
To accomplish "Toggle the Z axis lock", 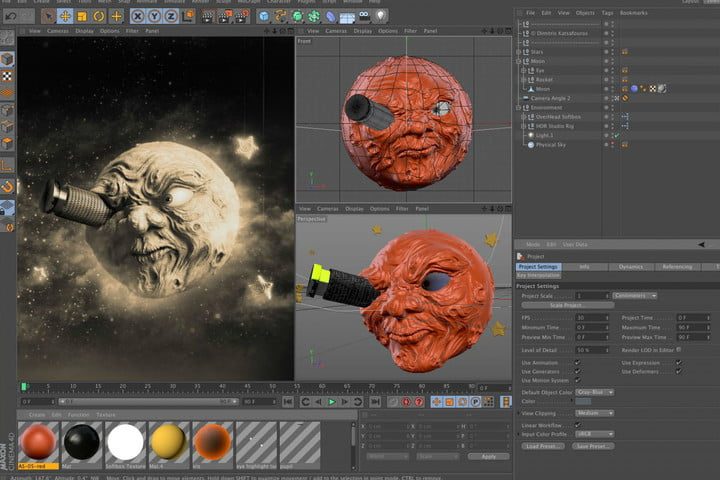I will (171, 17).
